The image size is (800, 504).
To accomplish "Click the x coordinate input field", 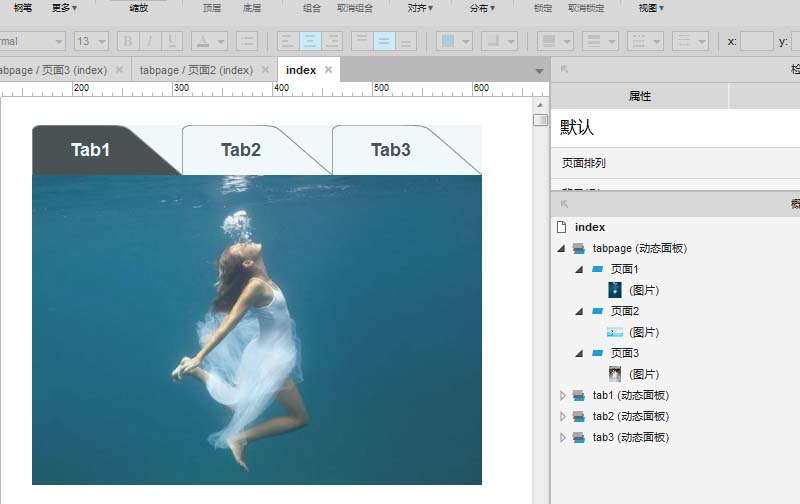I will coord(757,41).
